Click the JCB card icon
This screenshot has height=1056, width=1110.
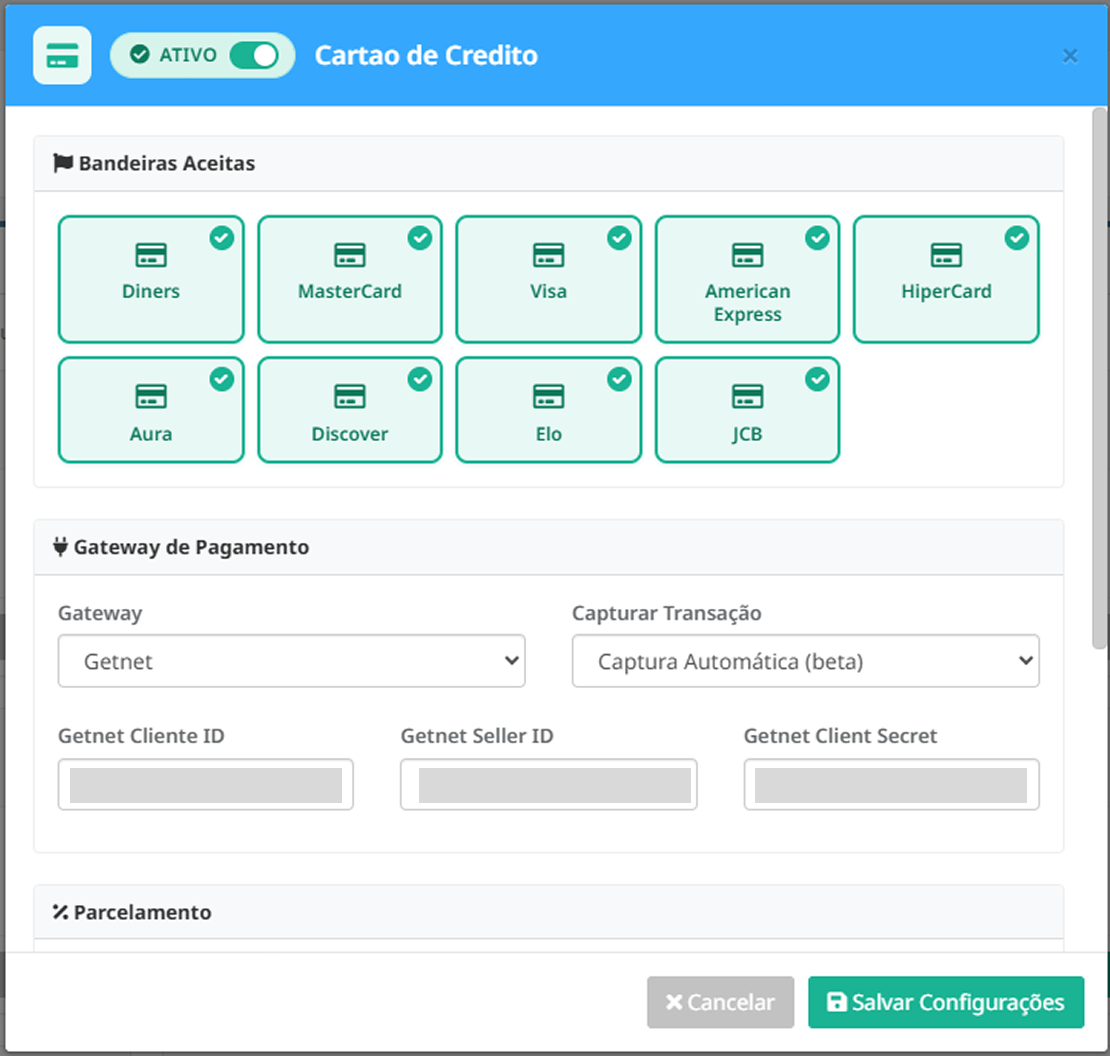[x=748, y=396]
